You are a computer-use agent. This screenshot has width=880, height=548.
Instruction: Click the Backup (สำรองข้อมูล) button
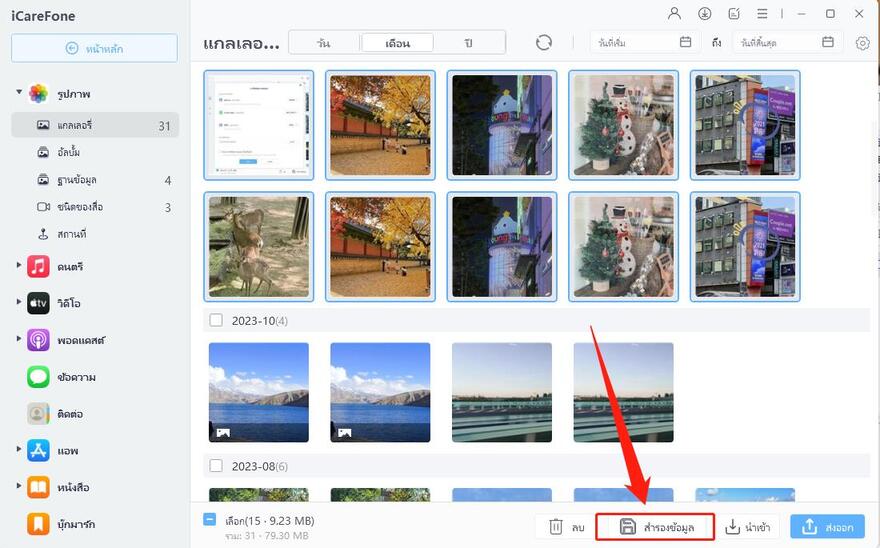[x=655, y=527]
